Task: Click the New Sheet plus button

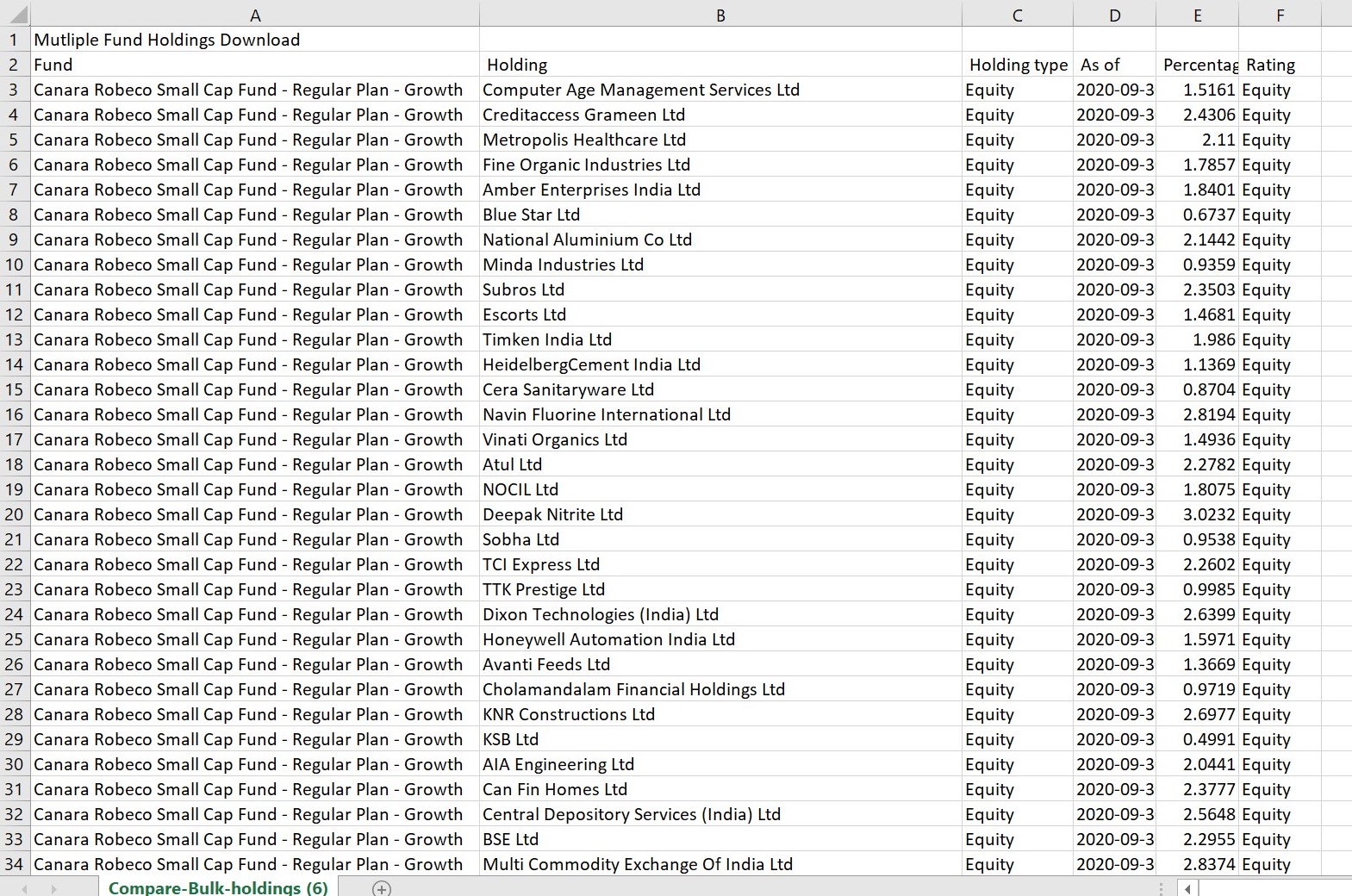Action: (x=382, y=888)
